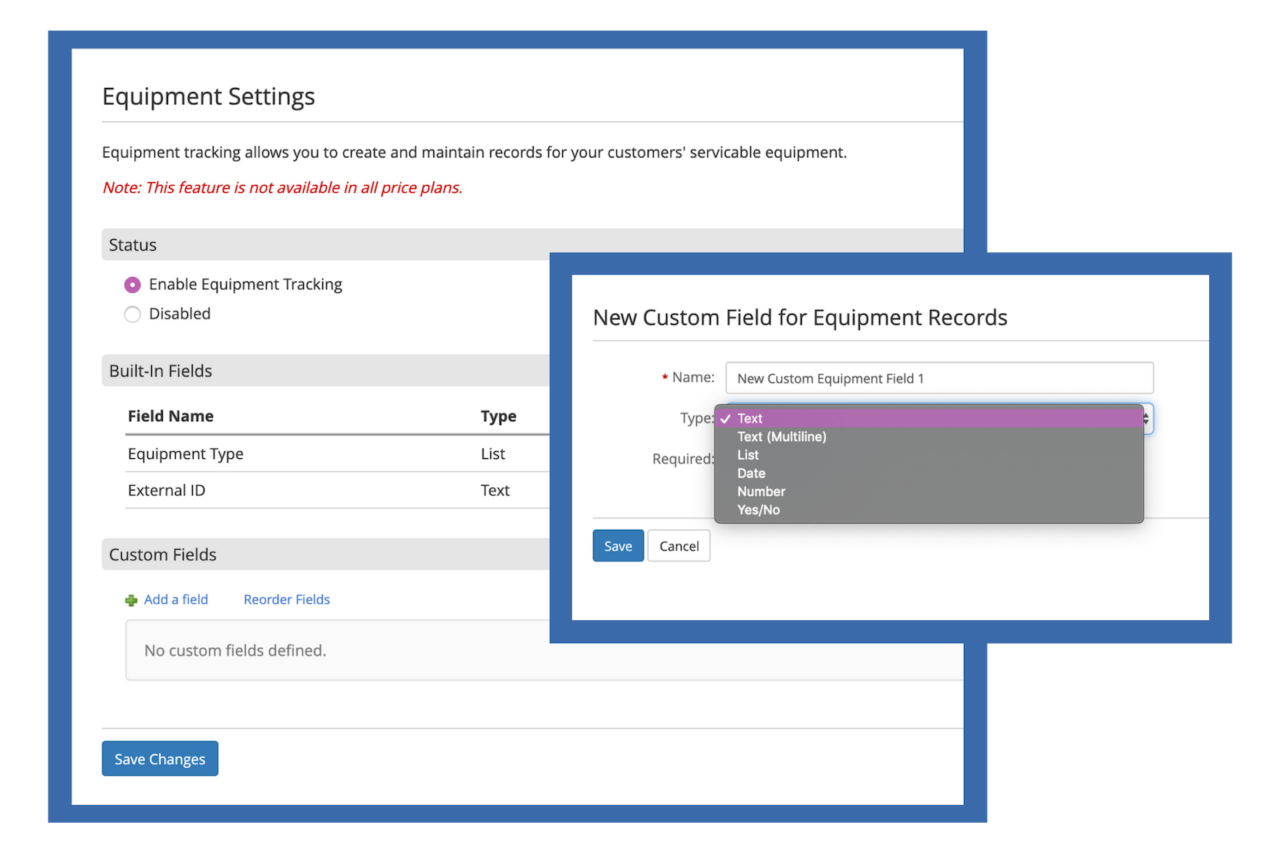
Task: Select Text (Multiline) field type
Action: pyautogui.click(x=781, y=436)
